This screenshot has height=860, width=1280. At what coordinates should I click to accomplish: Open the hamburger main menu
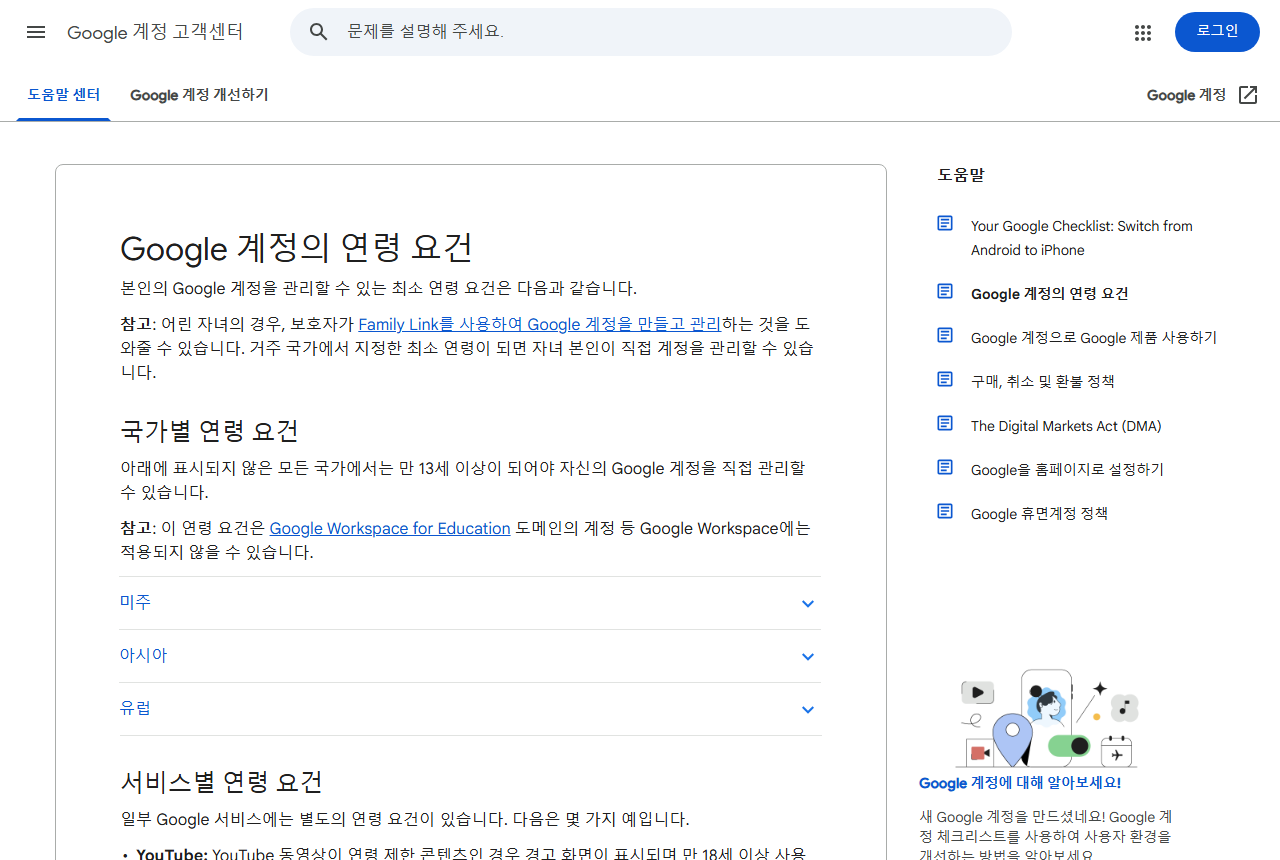(36, 32)
